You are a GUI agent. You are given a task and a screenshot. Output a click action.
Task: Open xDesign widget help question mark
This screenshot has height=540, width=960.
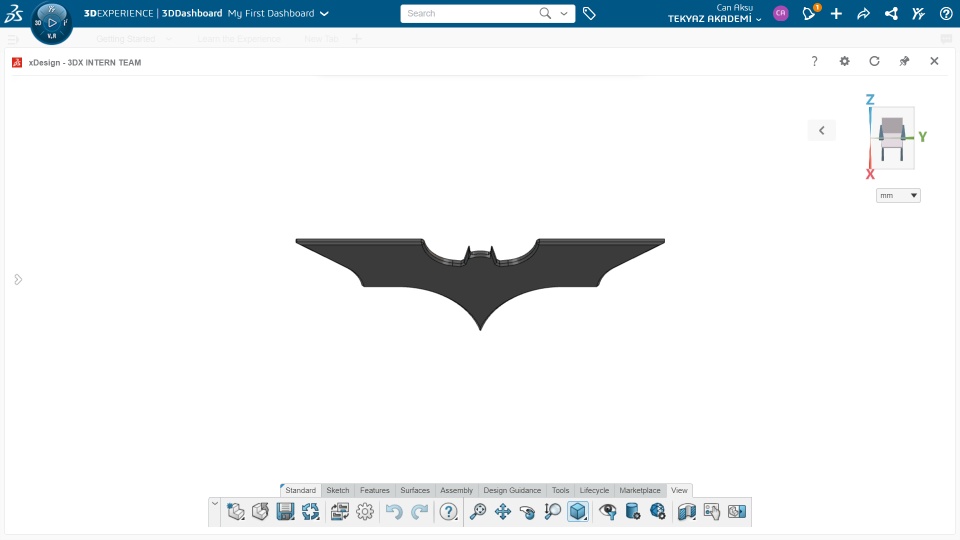pyautogui.click(x=814, y=61)
